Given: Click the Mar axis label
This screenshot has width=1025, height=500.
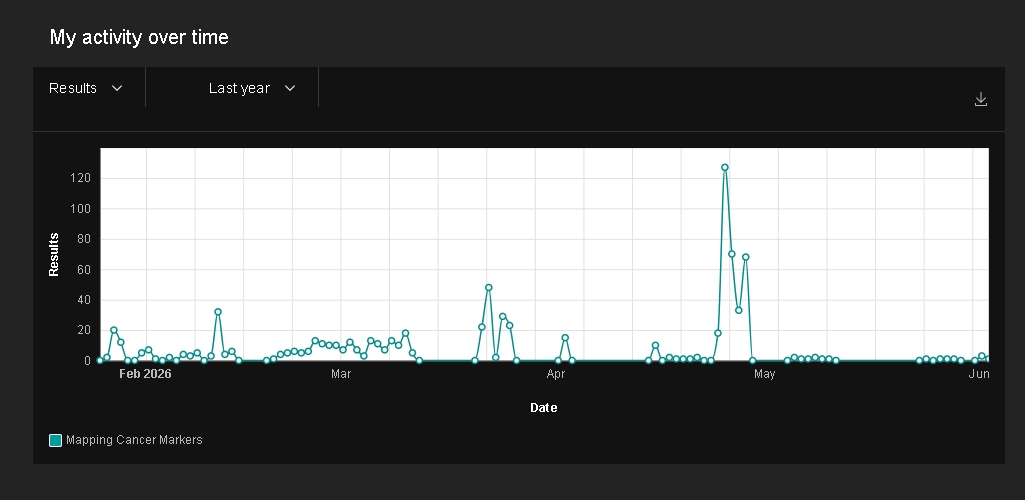Looking at the screenshot, I should [x=341, y=374].
